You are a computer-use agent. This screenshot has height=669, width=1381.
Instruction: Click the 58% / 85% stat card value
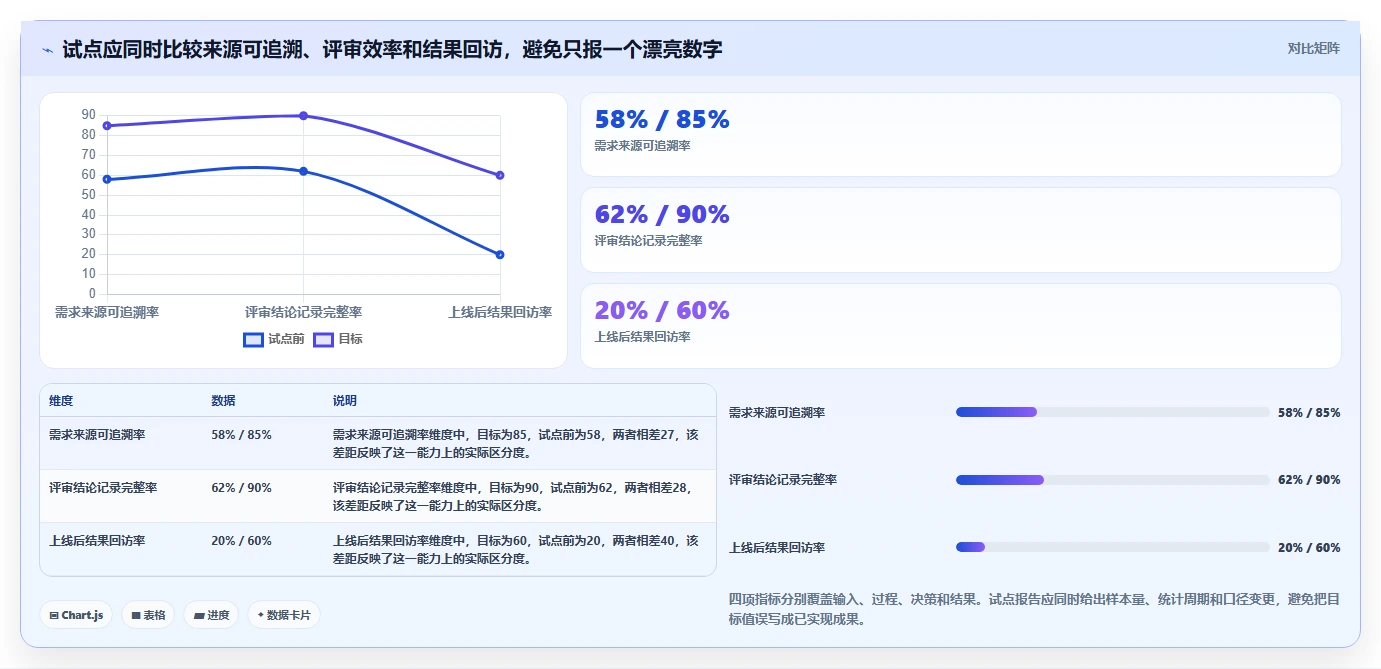(x=662, y=119)
